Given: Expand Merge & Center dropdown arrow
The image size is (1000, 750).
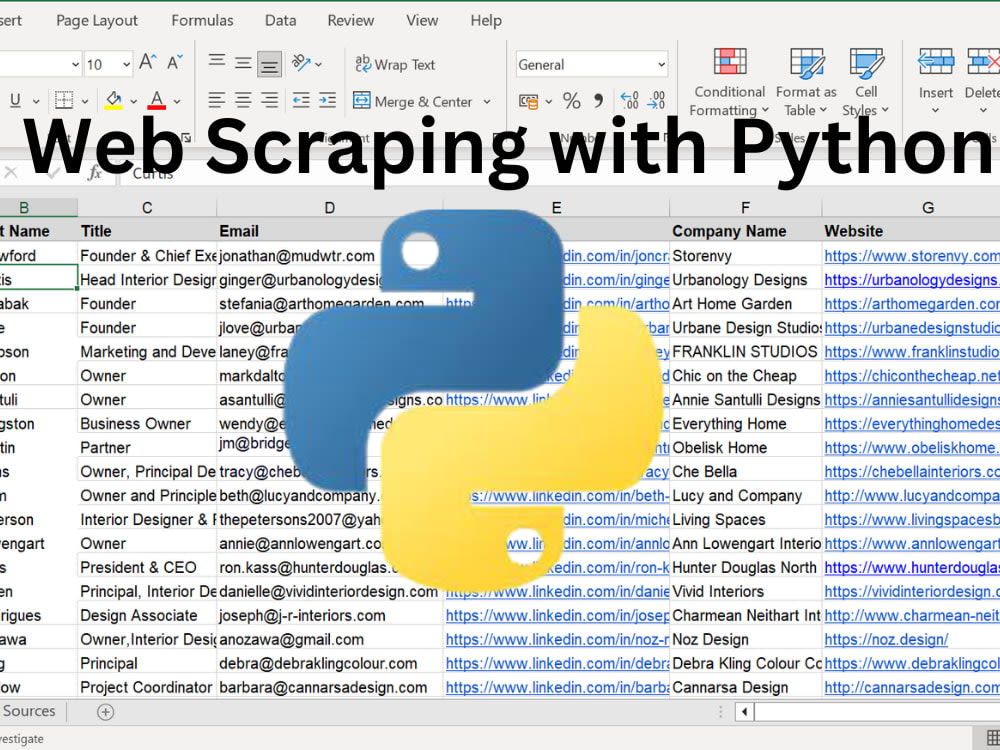Looking at the screenshot, I should coord(487,101).
